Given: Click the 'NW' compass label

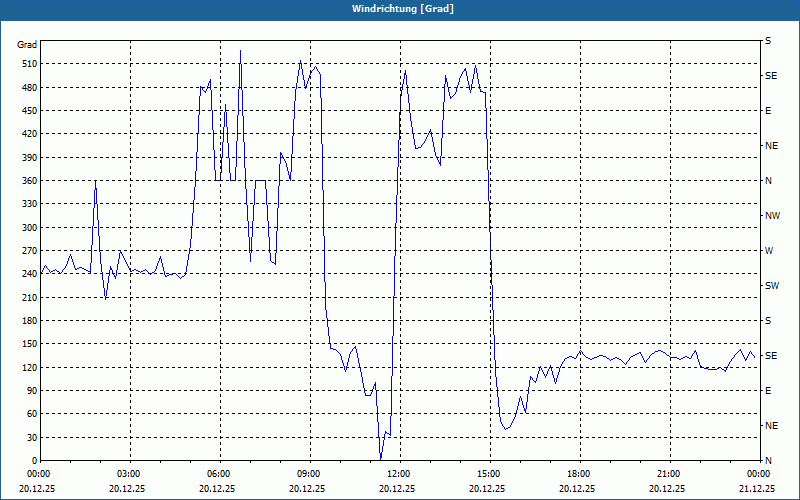Looking at the screenshot, I should tap(772, 216).
